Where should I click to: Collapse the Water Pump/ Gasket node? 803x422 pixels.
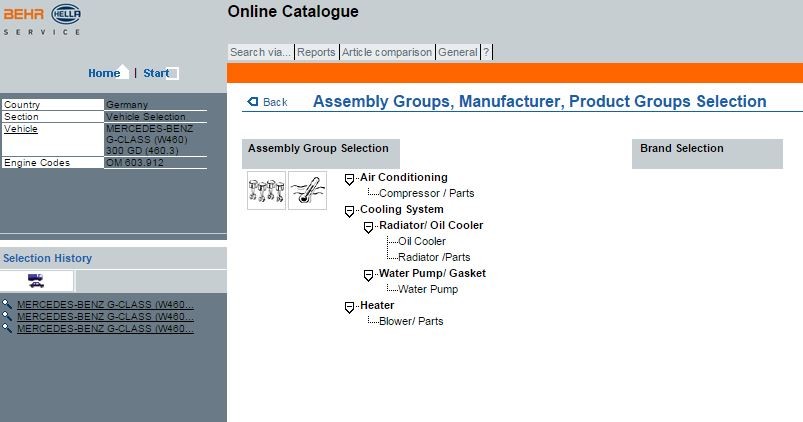pos(368,275)
